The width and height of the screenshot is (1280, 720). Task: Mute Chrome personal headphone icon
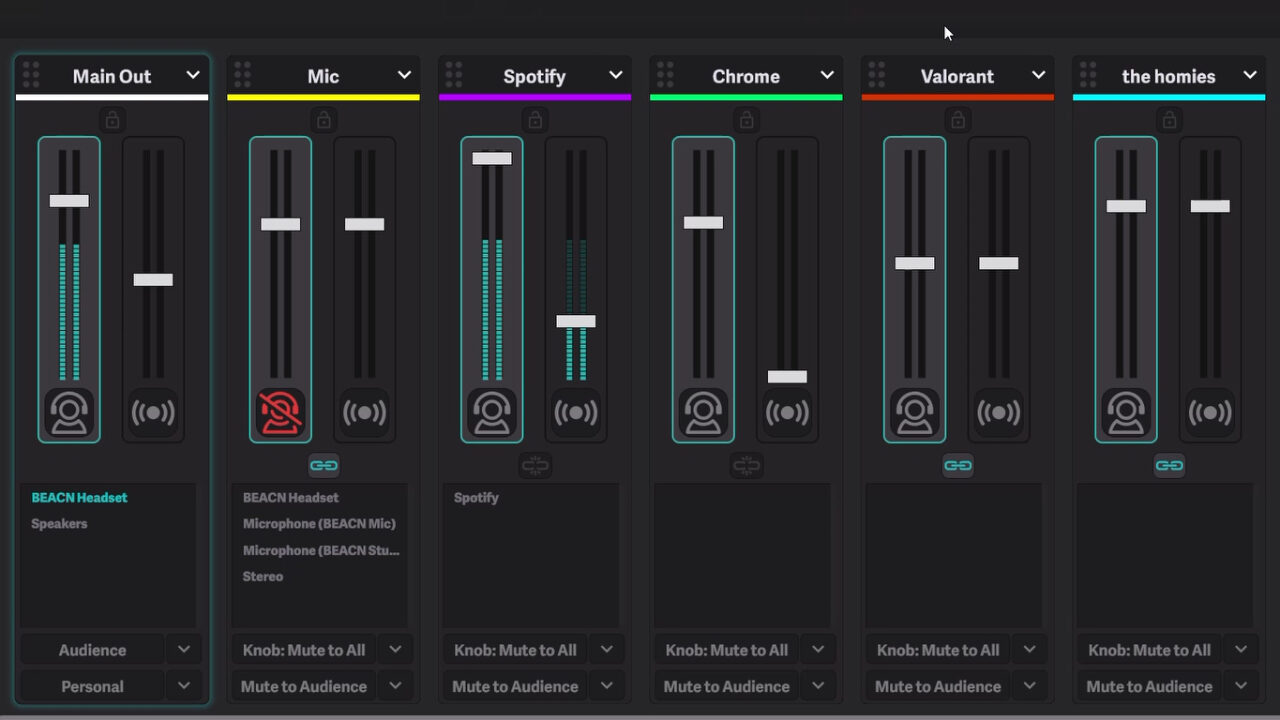click(703, 412)
